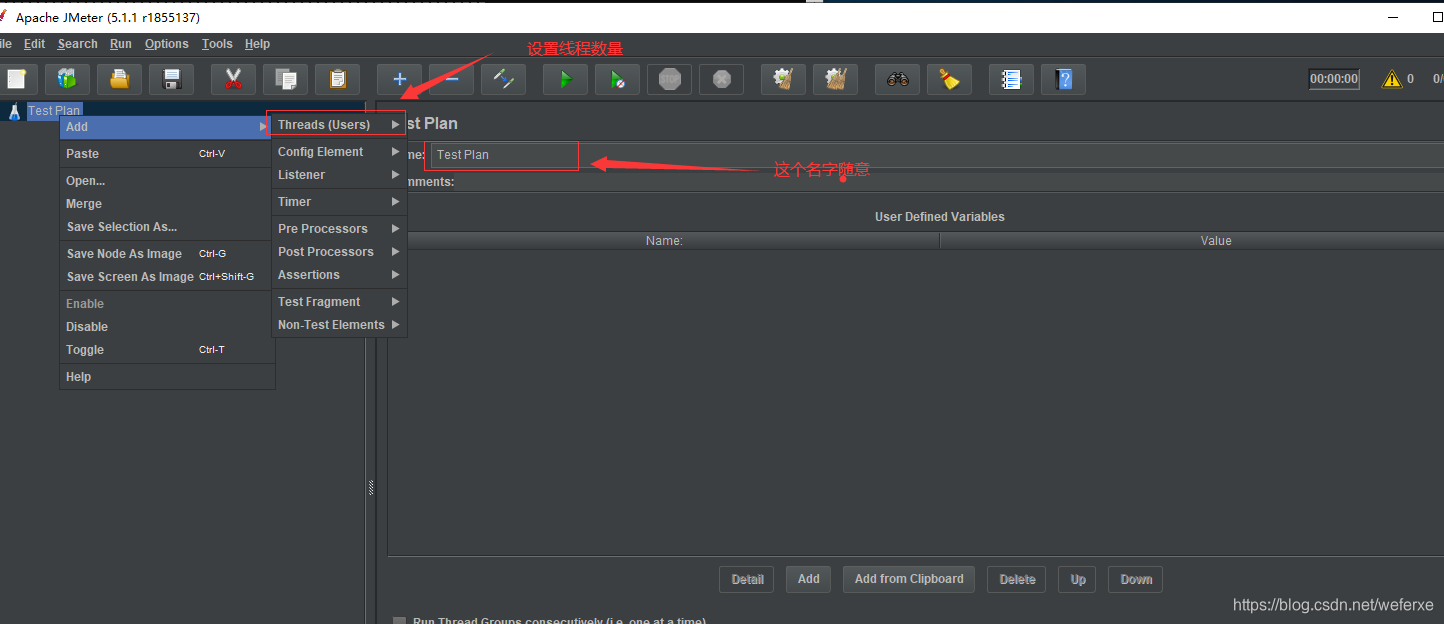Screen dimensions: 1444x624
Task: Click the Detail button
Action: pyautogui.click(x=747, y=579)
